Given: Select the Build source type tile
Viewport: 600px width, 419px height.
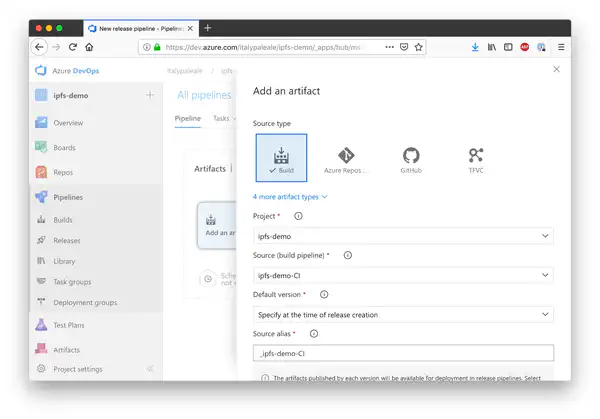Looking at the screenshot, I should pos(281,159).
